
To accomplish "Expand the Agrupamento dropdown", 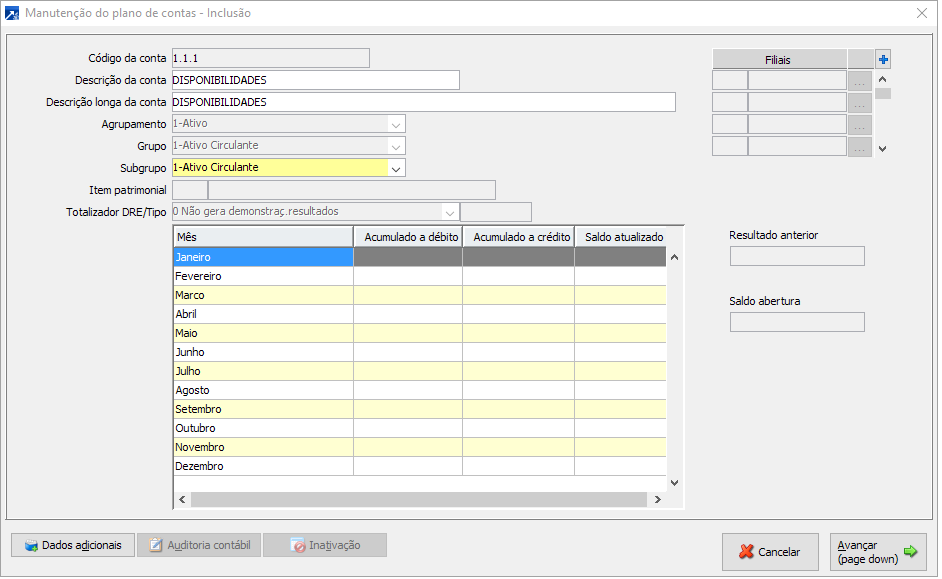I will tap(395, 124).
